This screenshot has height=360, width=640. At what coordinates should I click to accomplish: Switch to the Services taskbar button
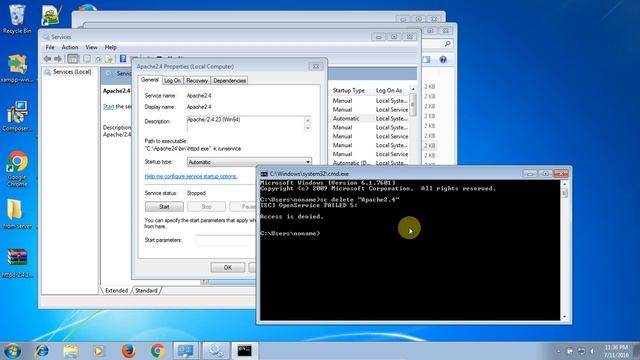pyautogui.click(x=216, y=351)
